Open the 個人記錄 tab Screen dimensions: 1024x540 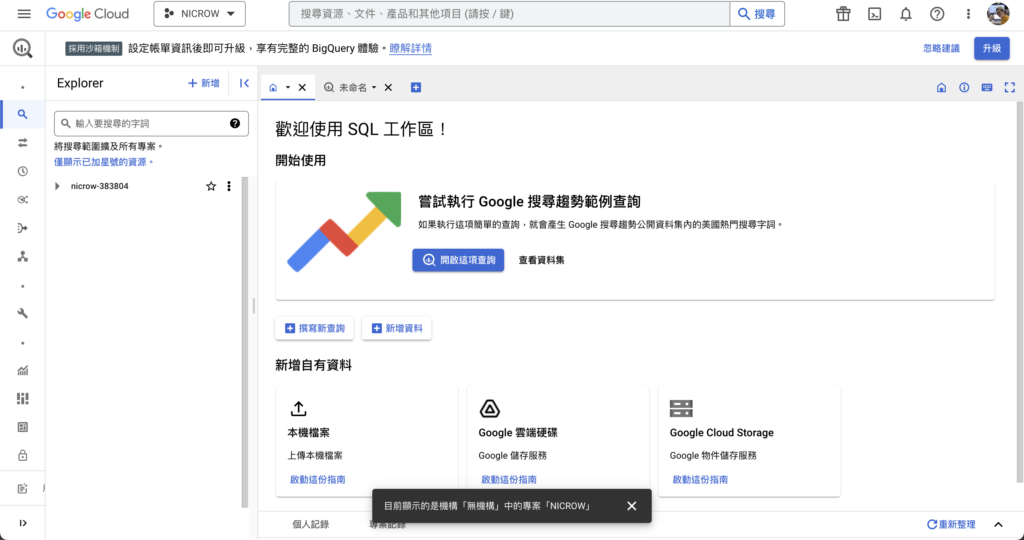point(311,524)
